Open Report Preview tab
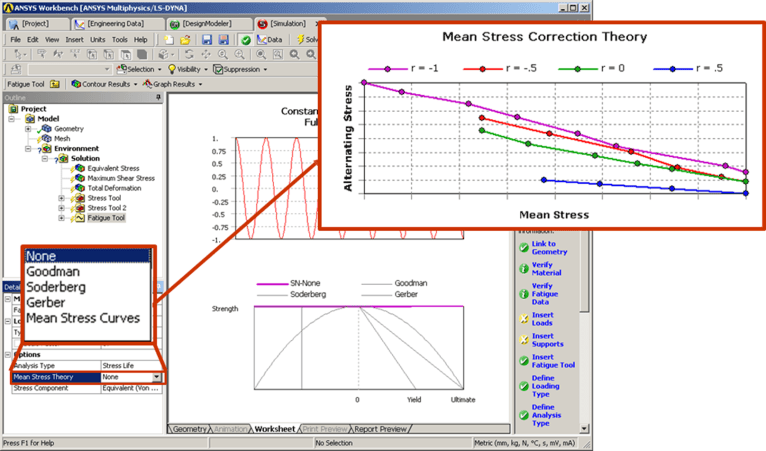The width and height of the screenshot is (766, 451). click(381, 429)
